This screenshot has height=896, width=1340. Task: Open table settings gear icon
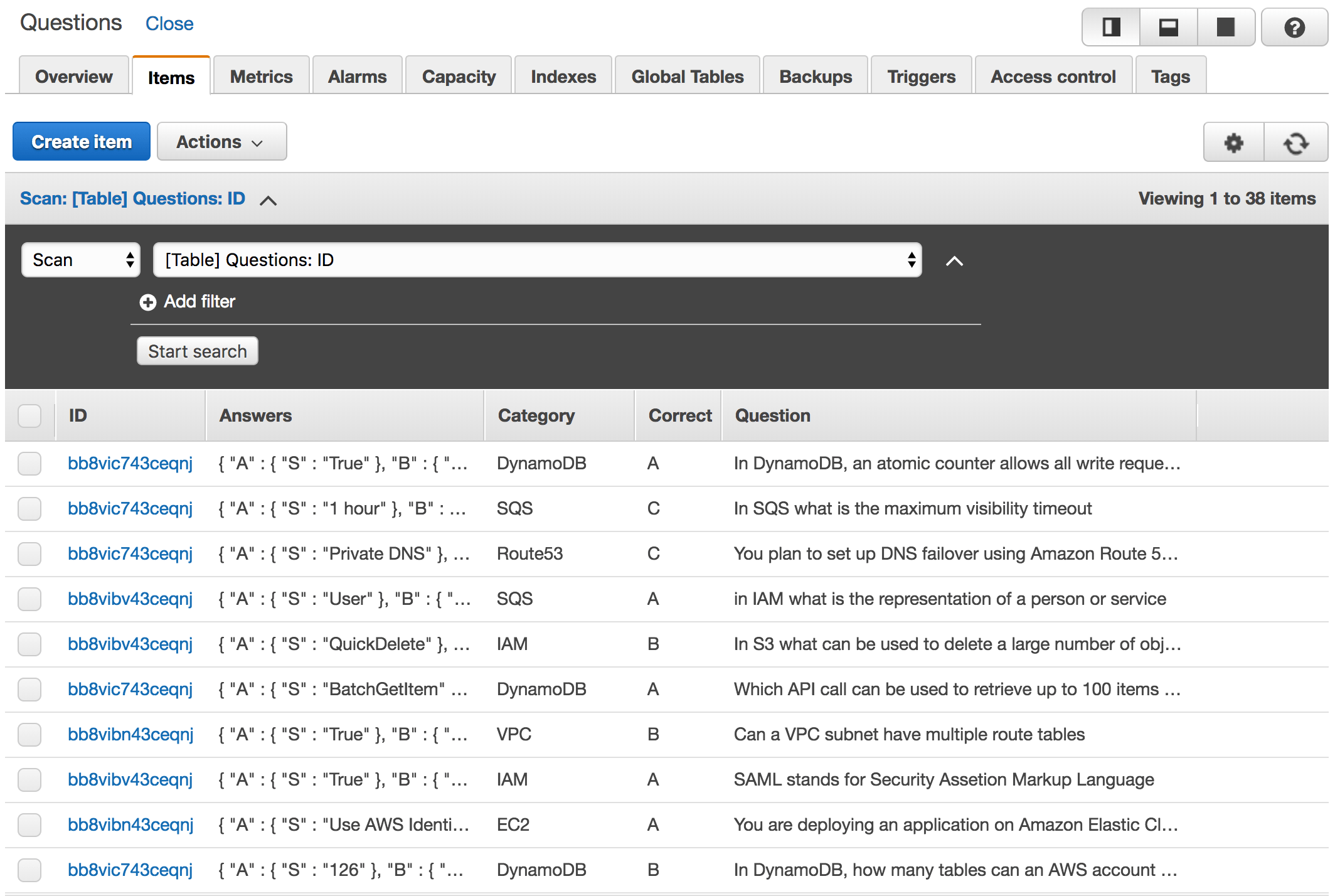(1233, 142)
